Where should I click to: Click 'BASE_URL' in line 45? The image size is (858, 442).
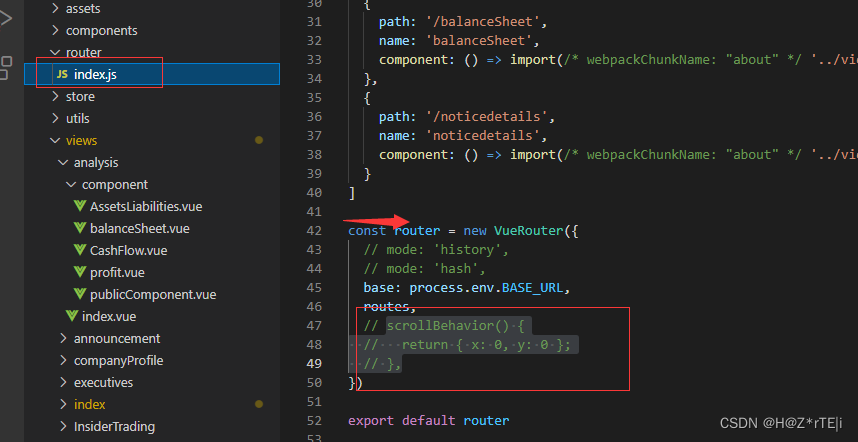532,287
